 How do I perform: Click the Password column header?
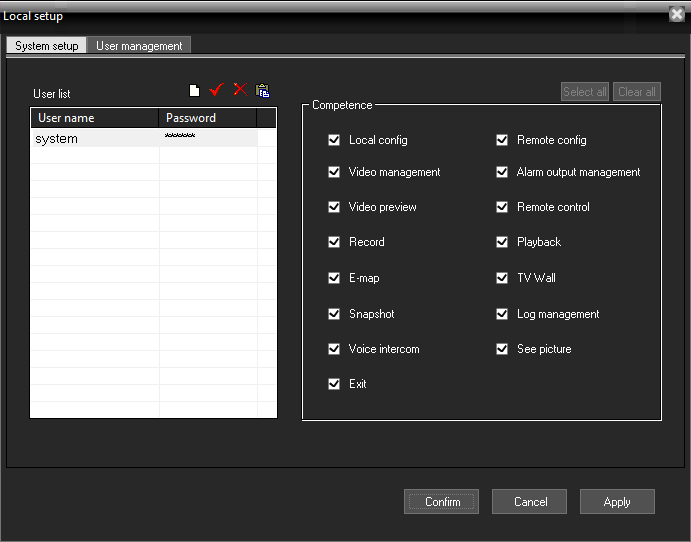(207, 118)
